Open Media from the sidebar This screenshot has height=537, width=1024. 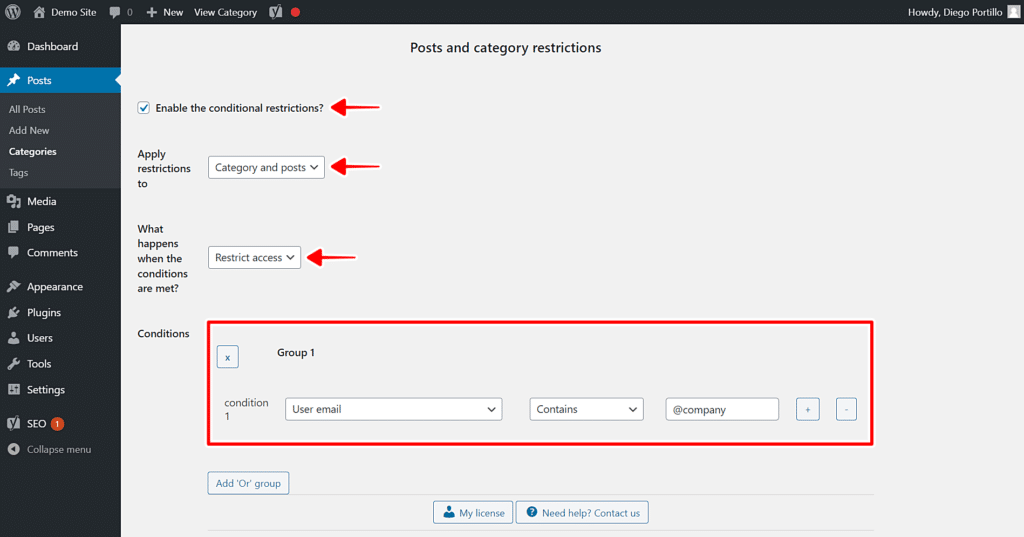(41, 201)
